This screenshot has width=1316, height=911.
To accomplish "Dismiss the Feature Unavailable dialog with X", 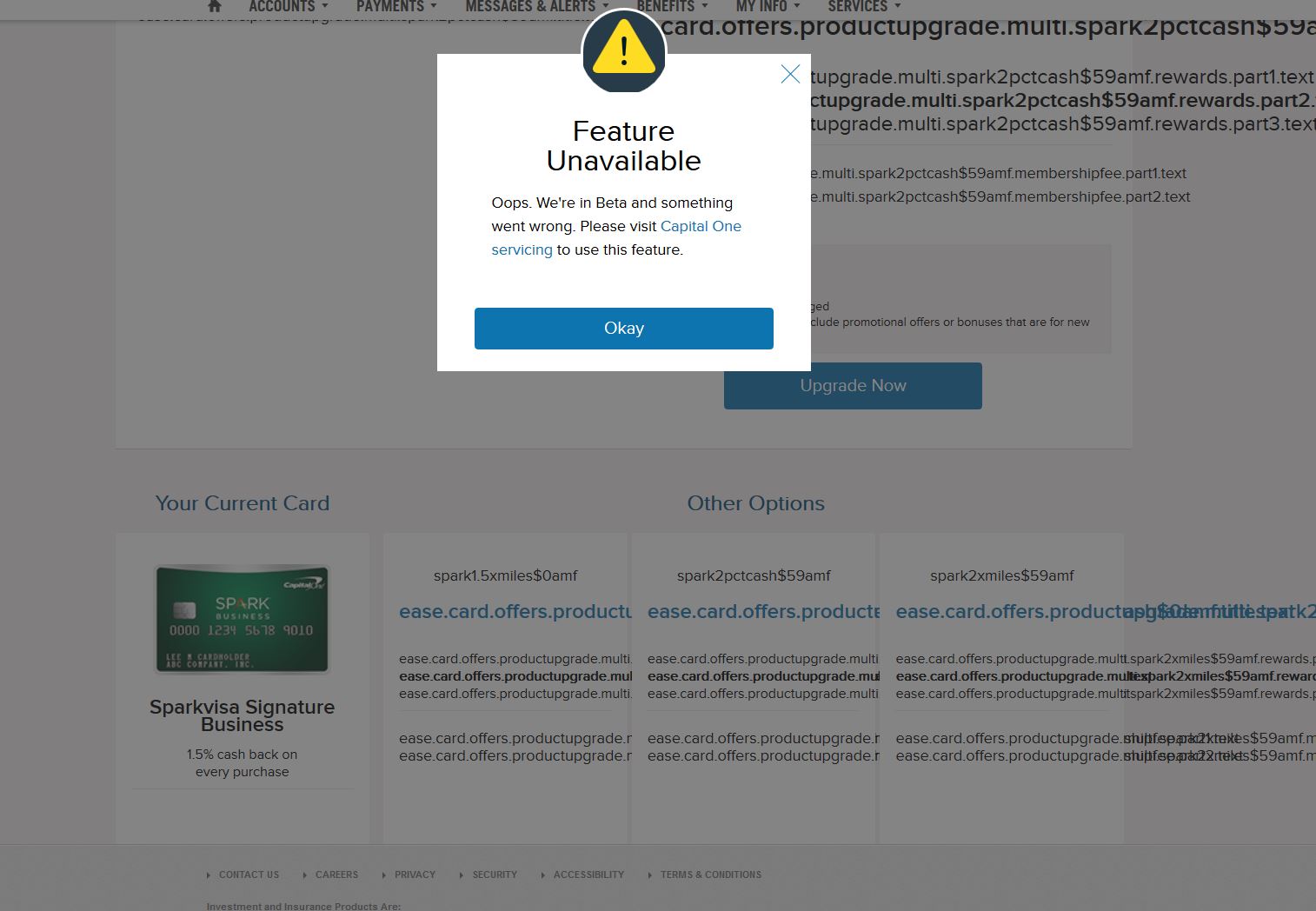I will click(790, 74).
